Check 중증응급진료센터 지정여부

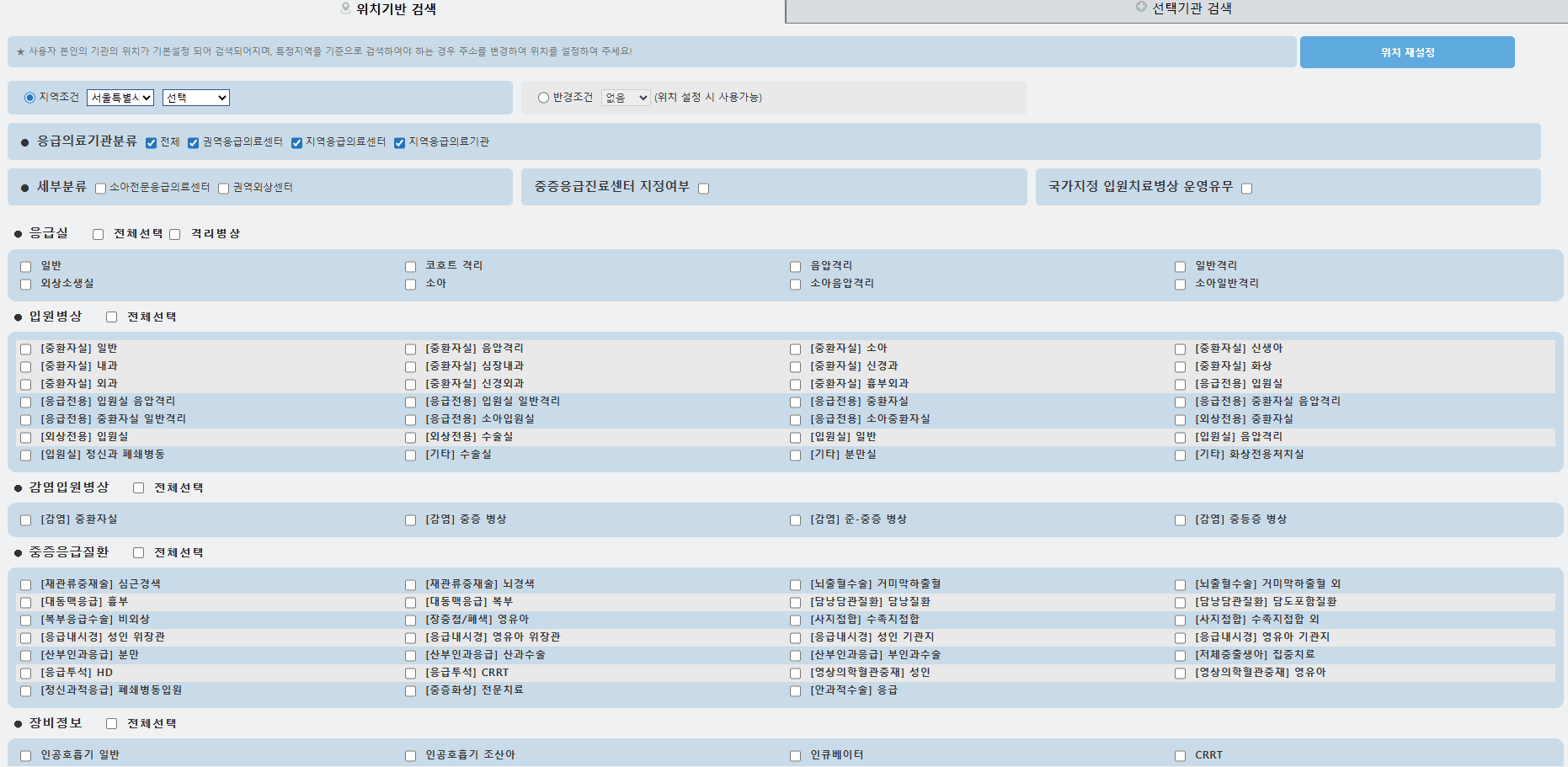point(703,188)
